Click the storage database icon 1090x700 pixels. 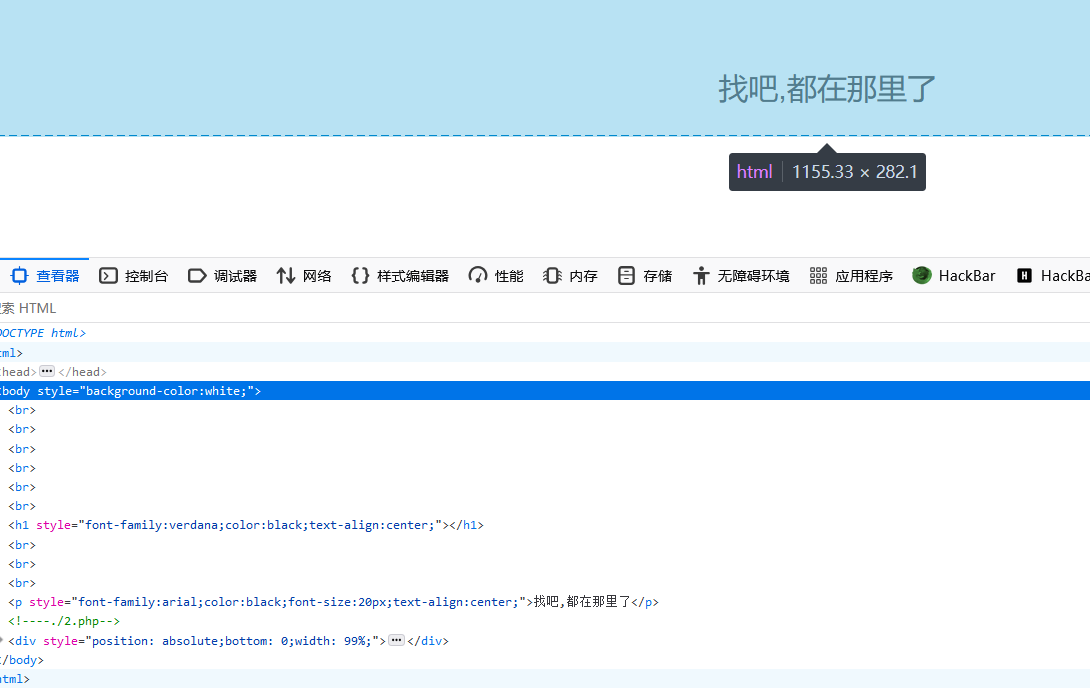(x=626, y=276)
